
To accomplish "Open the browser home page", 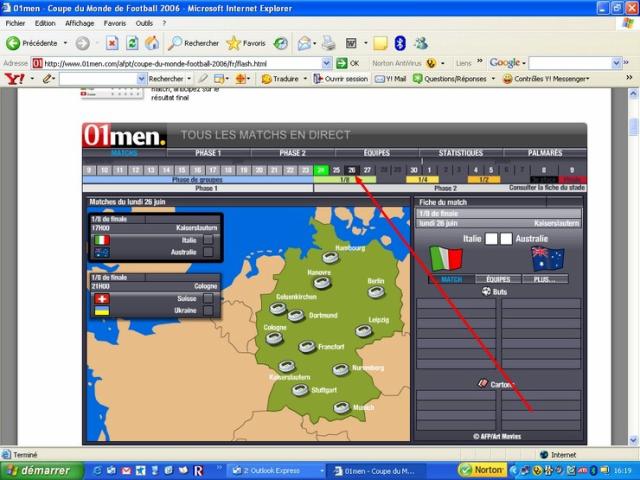I will tap(152, 43).
